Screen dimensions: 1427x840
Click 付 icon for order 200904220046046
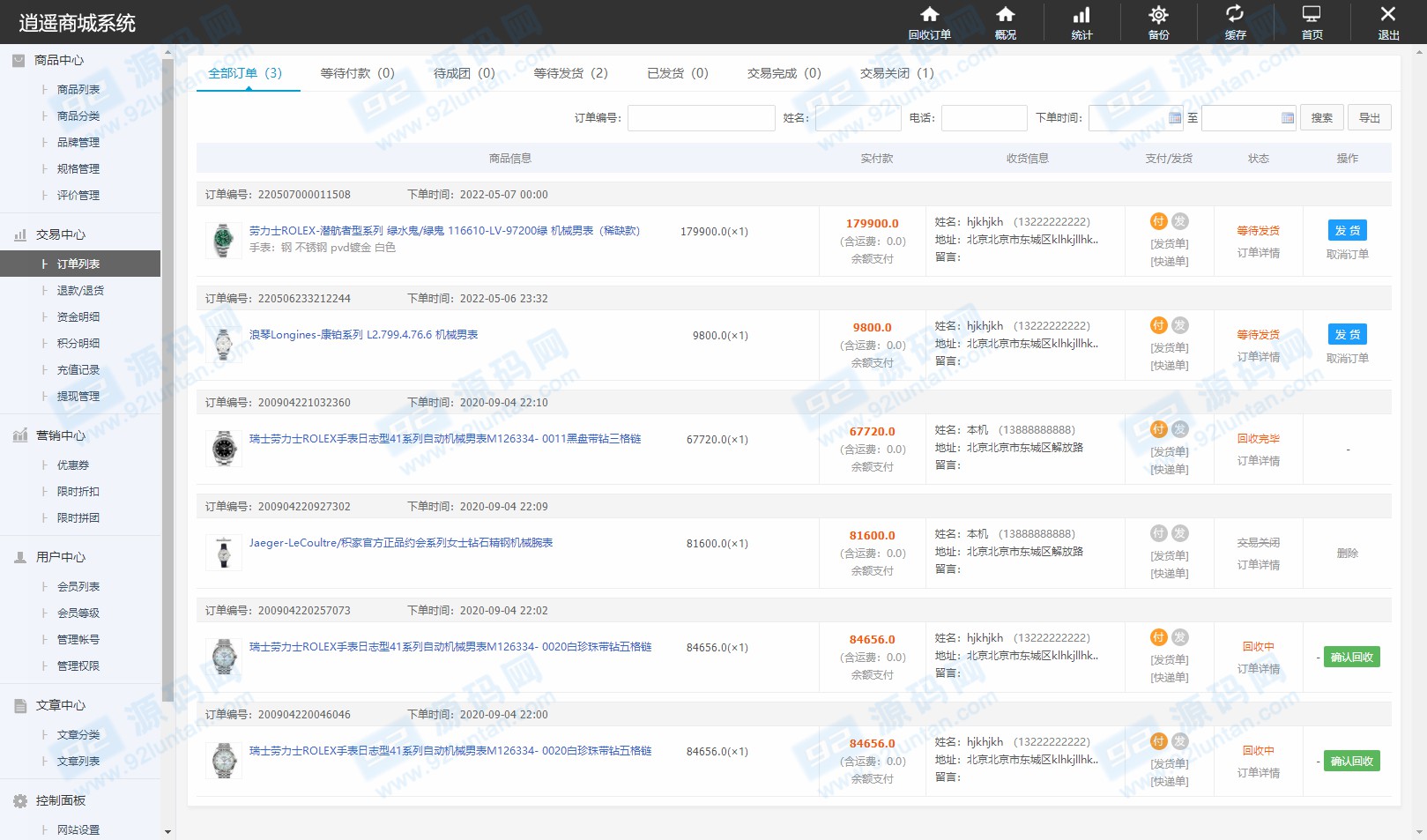click(x=1159, y=741)
